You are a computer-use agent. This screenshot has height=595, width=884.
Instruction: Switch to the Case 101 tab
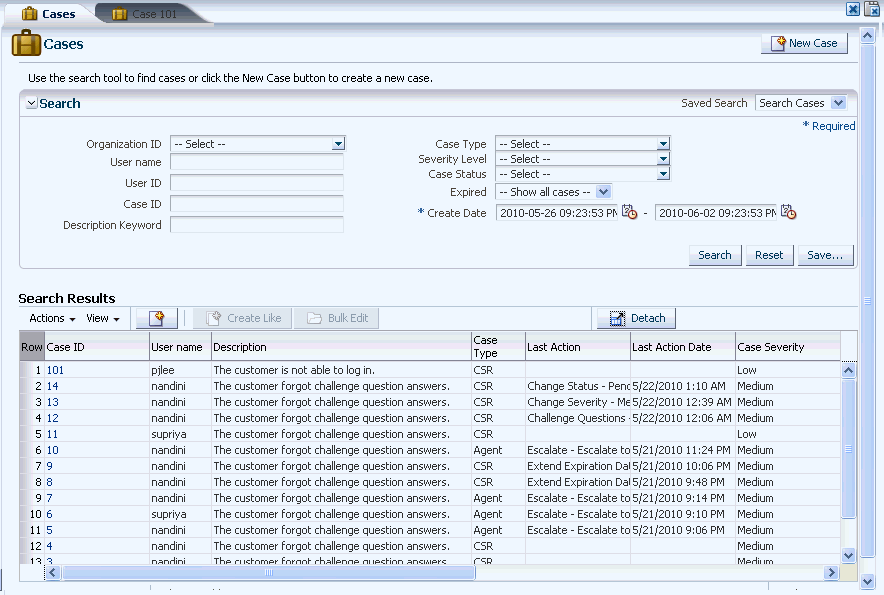152,14
